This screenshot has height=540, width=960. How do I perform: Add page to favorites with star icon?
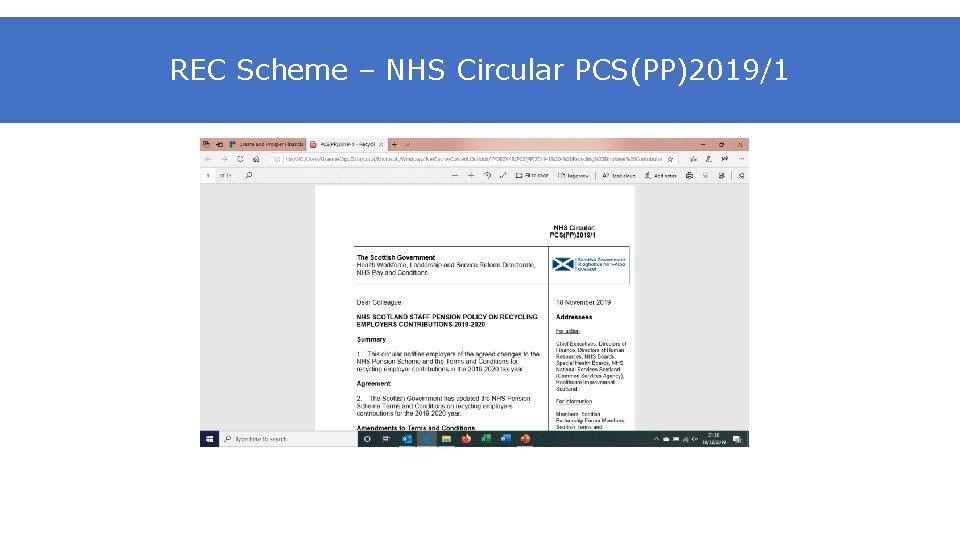(670, 159)
